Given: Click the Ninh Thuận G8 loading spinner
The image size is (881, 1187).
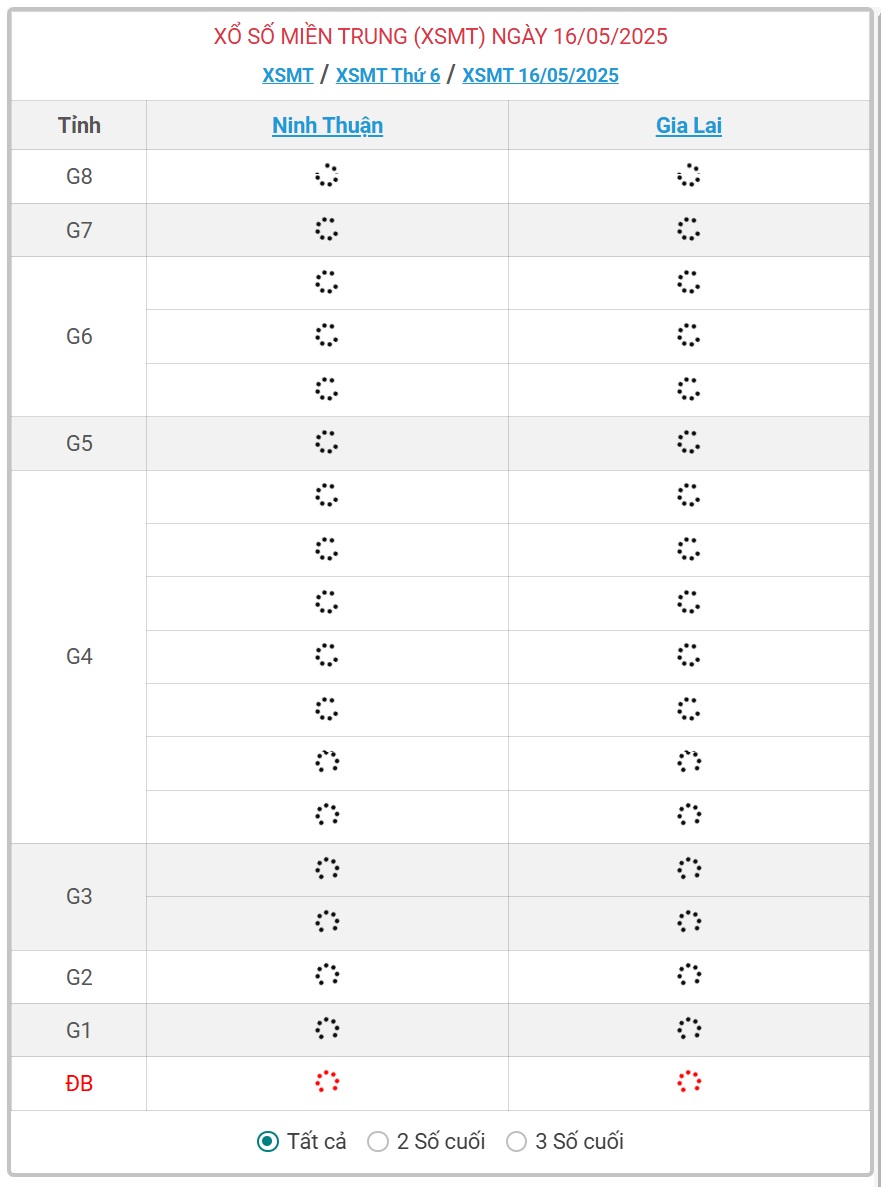Looking at the screenshot, I should [327, 176].
